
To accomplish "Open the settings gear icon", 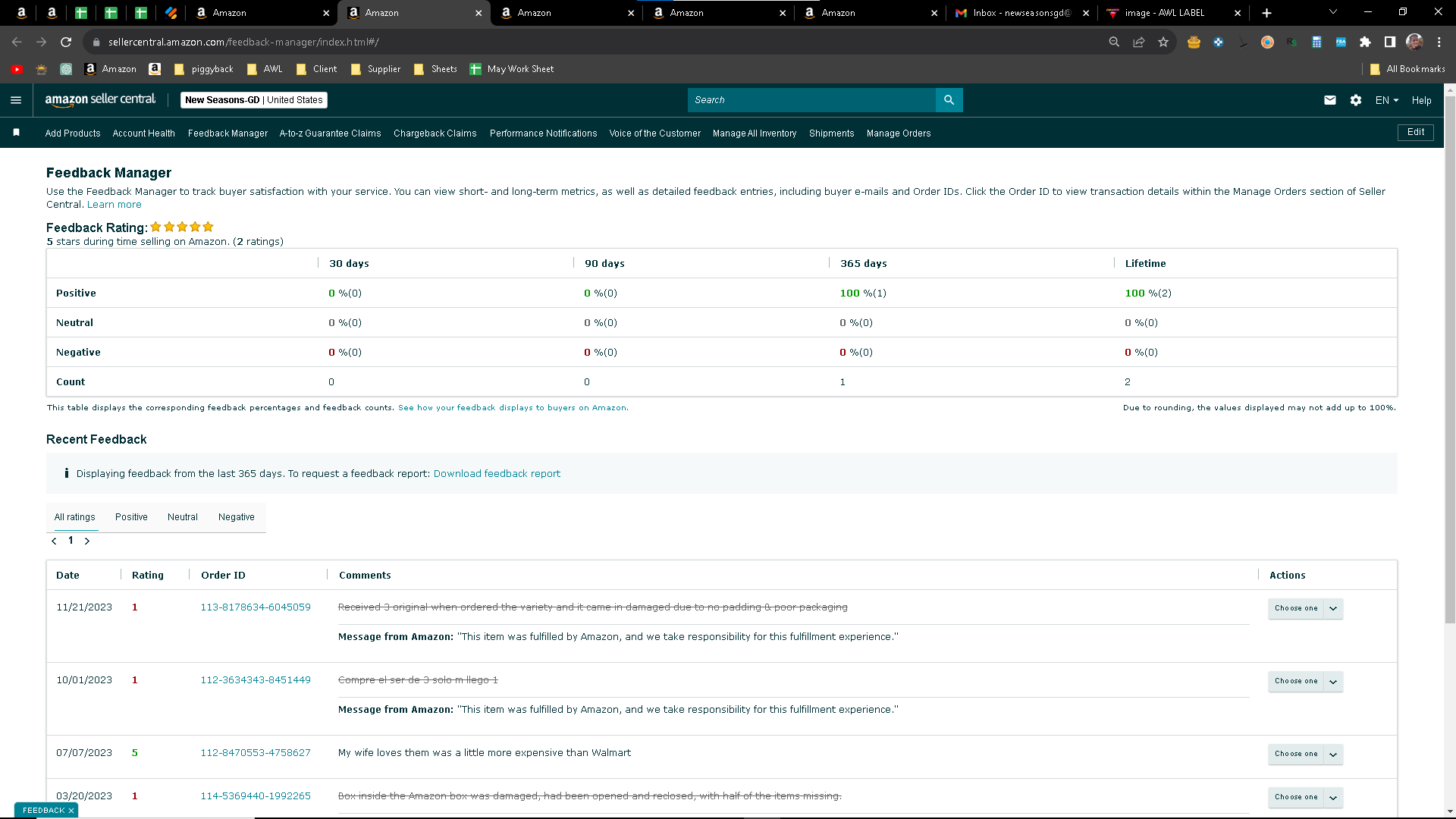I will 1356,100.
